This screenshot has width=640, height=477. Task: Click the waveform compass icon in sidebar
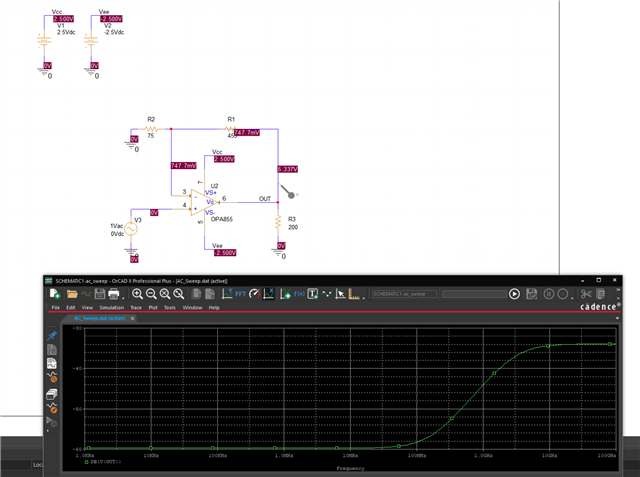[x=52, y=408]
